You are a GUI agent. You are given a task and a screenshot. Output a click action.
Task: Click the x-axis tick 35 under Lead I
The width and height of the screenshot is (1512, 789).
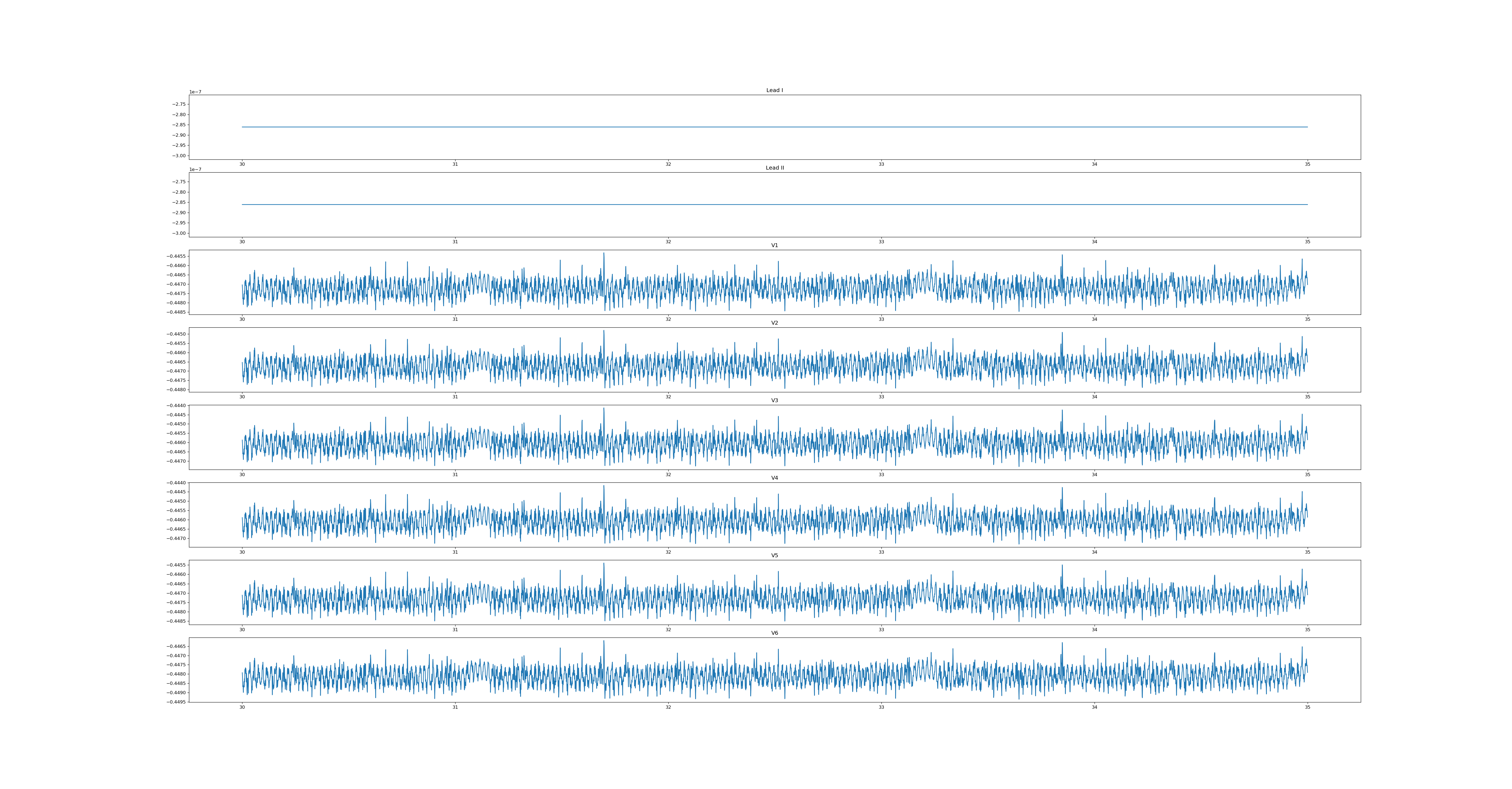(1307, 164)
